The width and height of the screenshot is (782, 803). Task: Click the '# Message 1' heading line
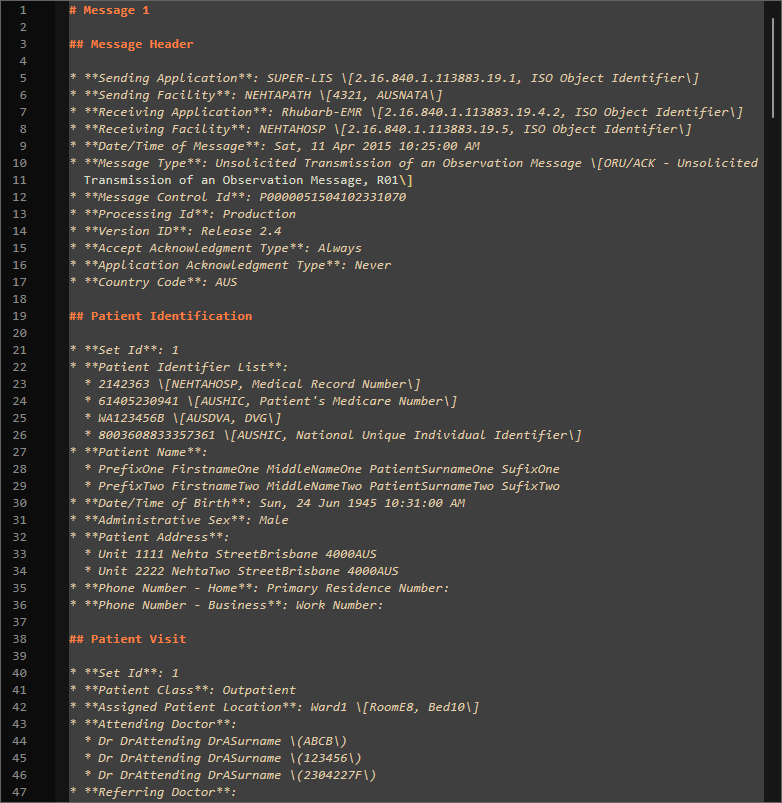(x=110, y=10)
